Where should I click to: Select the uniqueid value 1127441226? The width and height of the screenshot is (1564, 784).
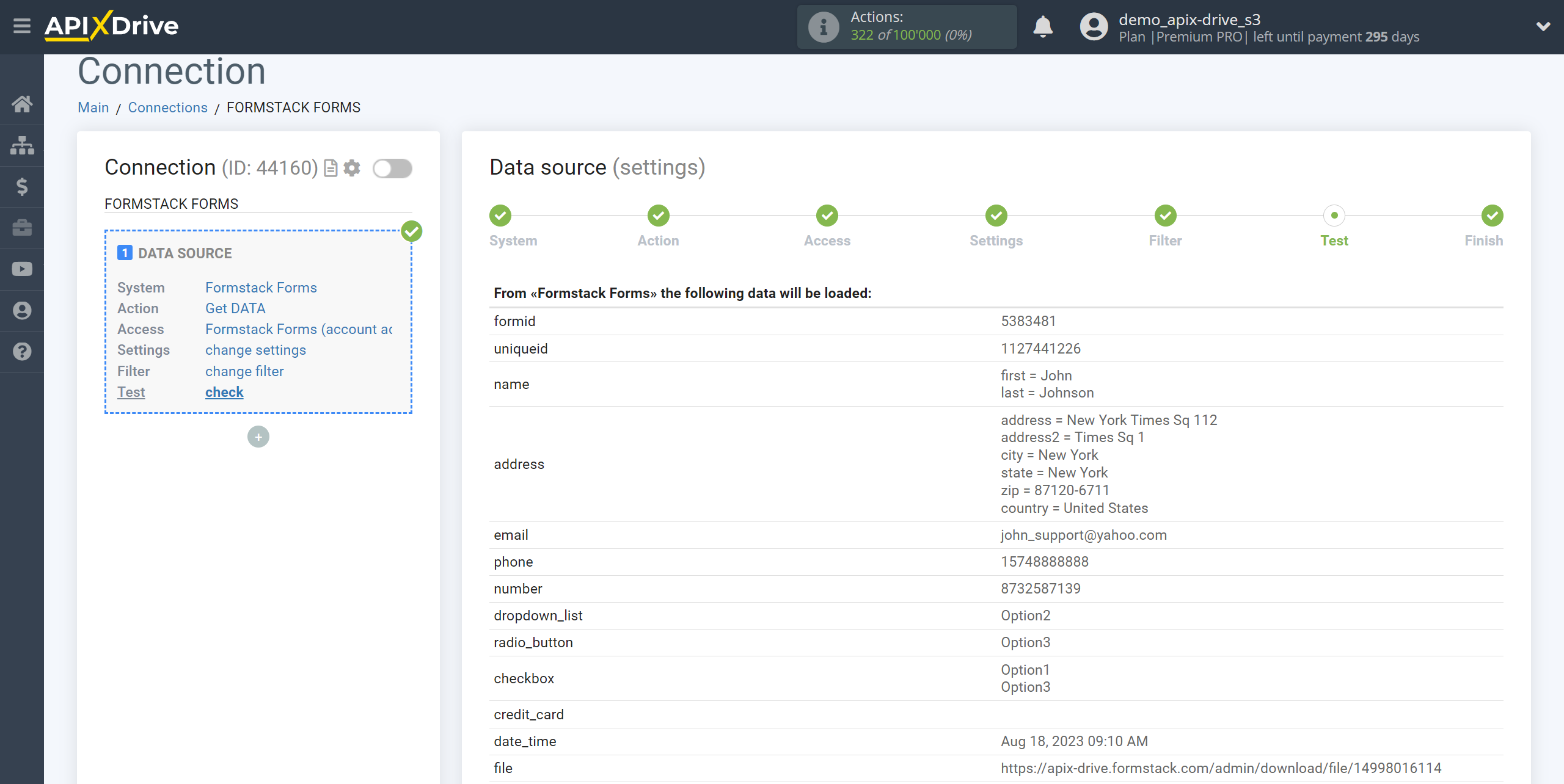click(x=1040, y=349)
